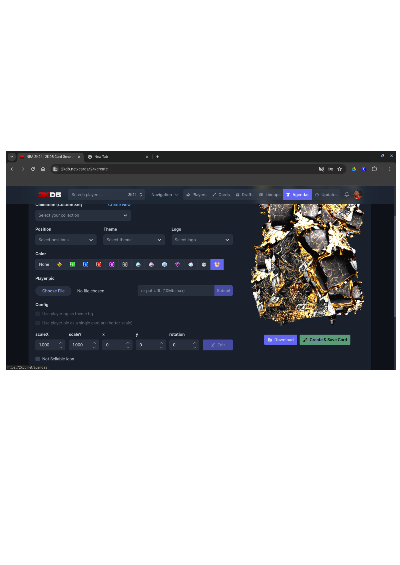Viewport: 400px width, 565px height.
Task: Switch to the New Tab browser tab
Action: (118, 157)
